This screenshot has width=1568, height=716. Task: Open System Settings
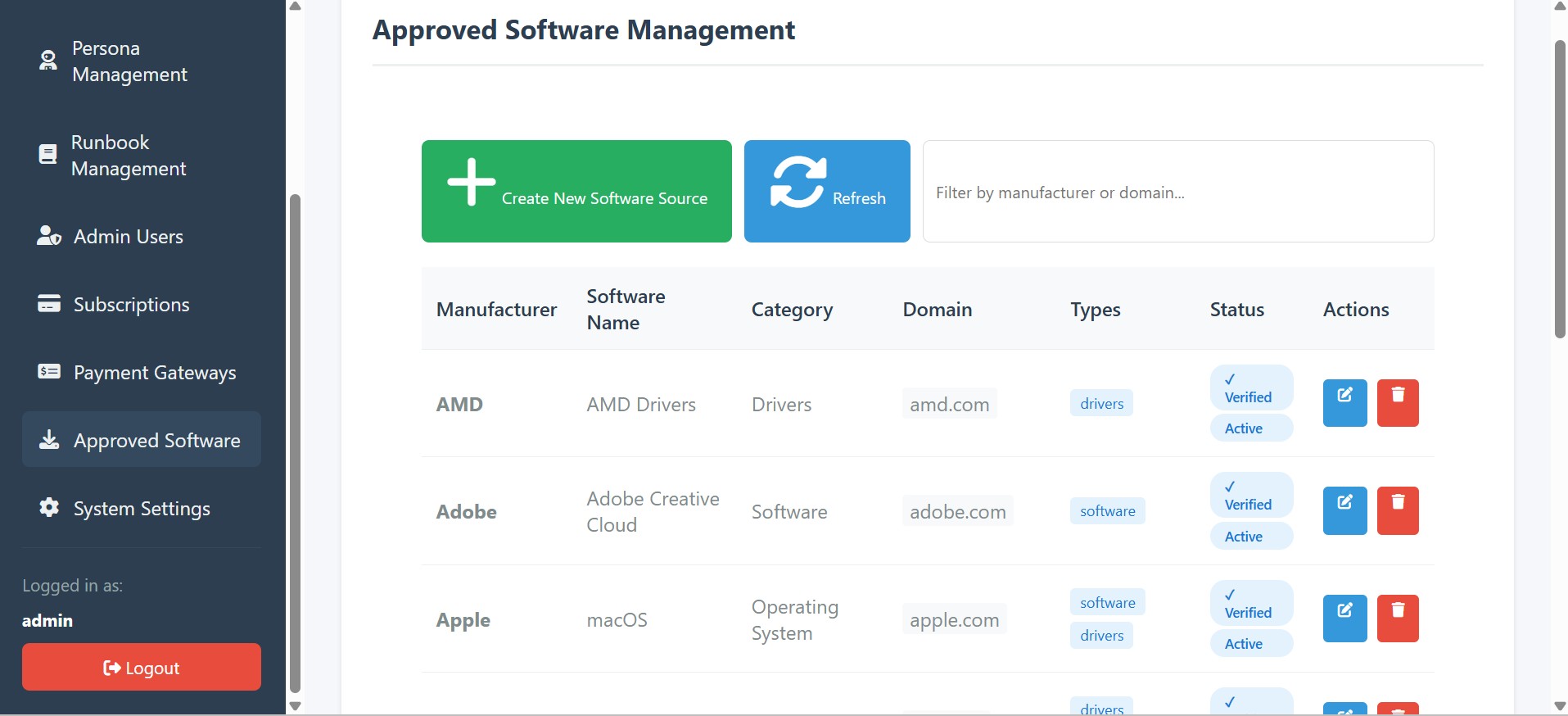tap(141, 509)
